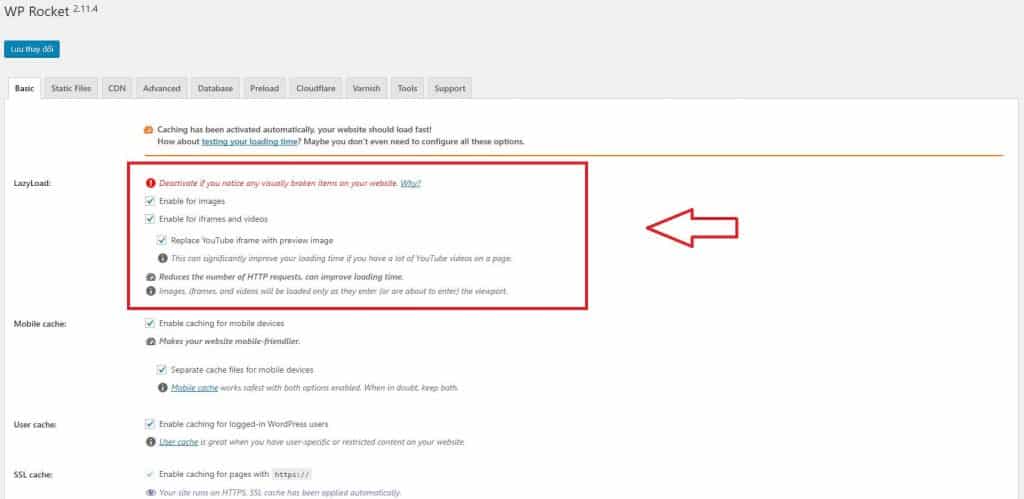Open the Static Files tab
This screenshot has height=499, width=1024.
coord(71,88)
